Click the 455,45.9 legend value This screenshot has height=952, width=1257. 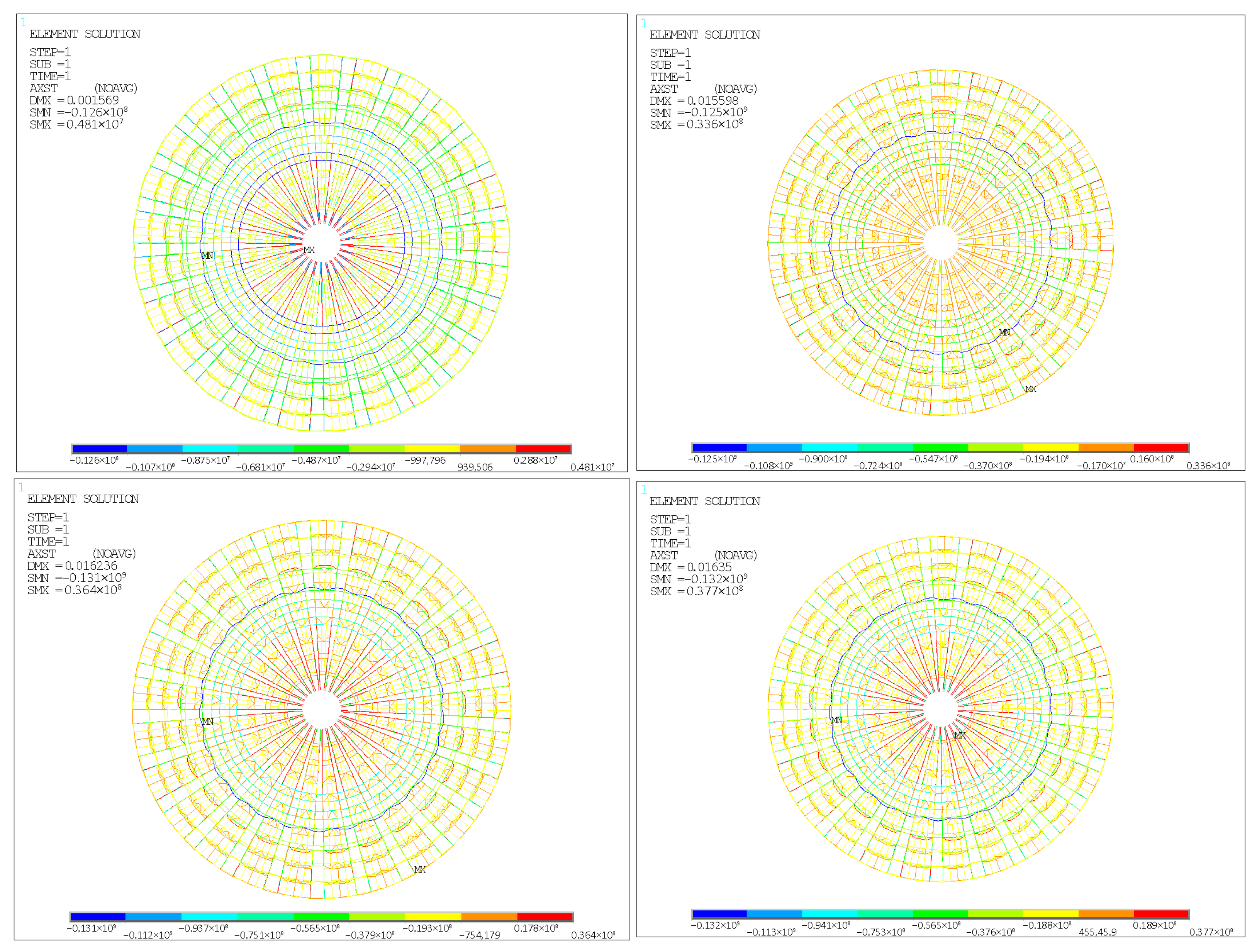tap(1098, 932)
